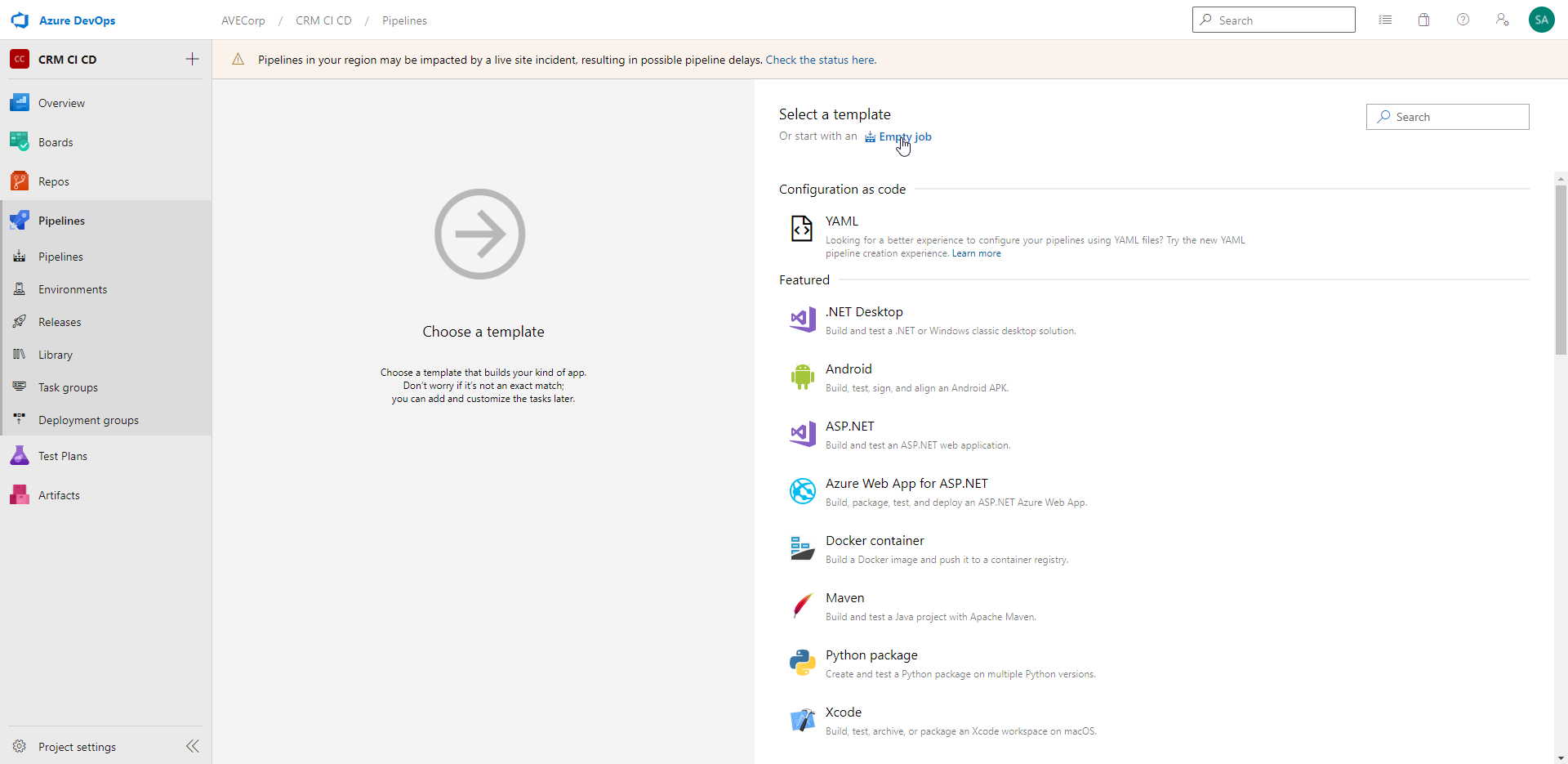Collapse the sidebar with double chevron
This screenshot has width=1568, height=764.
click(x=193, y=746)
